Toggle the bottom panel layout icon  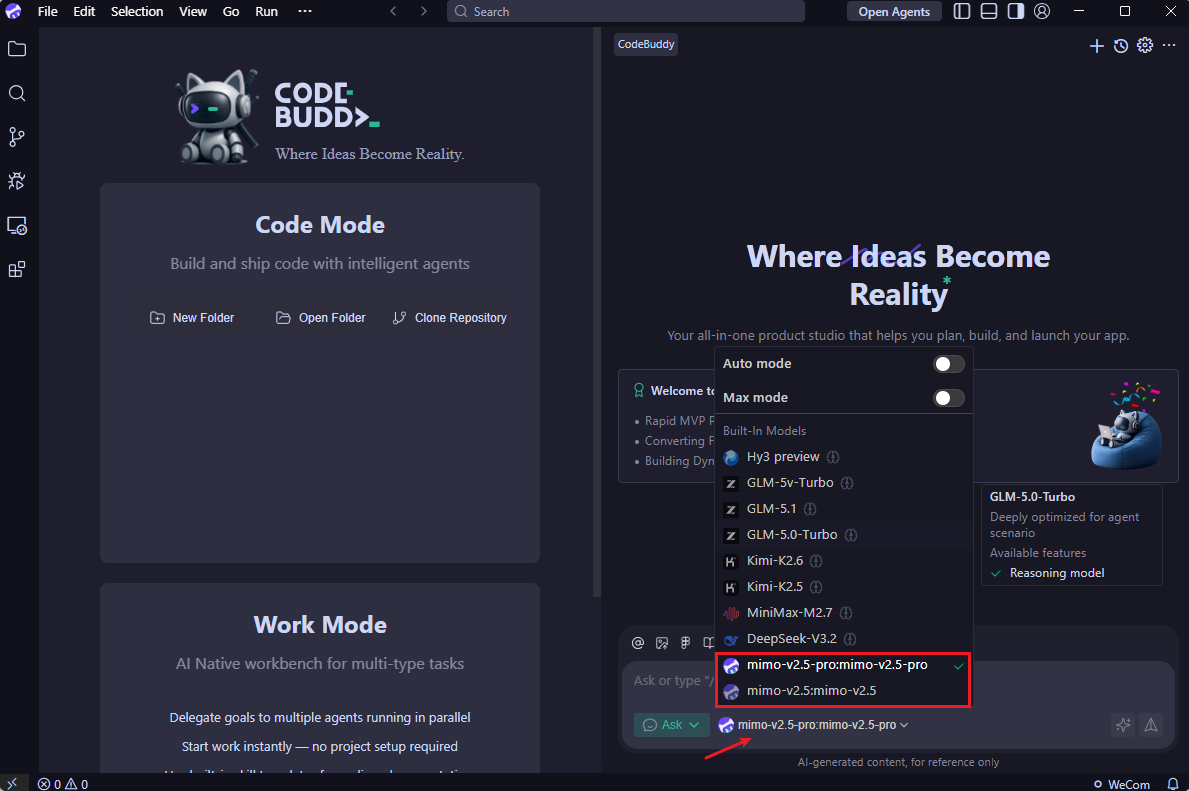pos(989,11)
